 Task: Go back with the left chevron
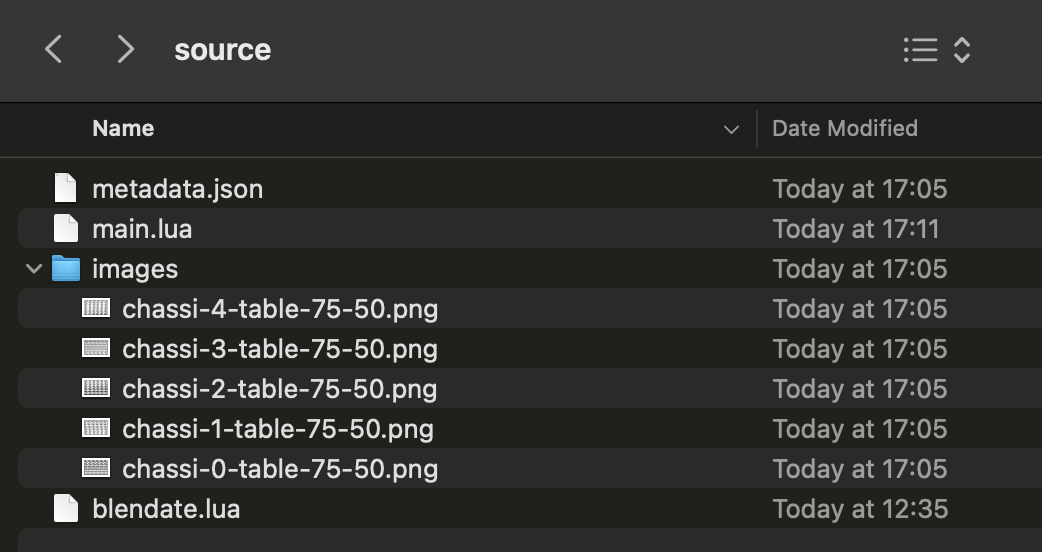[53, 49]
